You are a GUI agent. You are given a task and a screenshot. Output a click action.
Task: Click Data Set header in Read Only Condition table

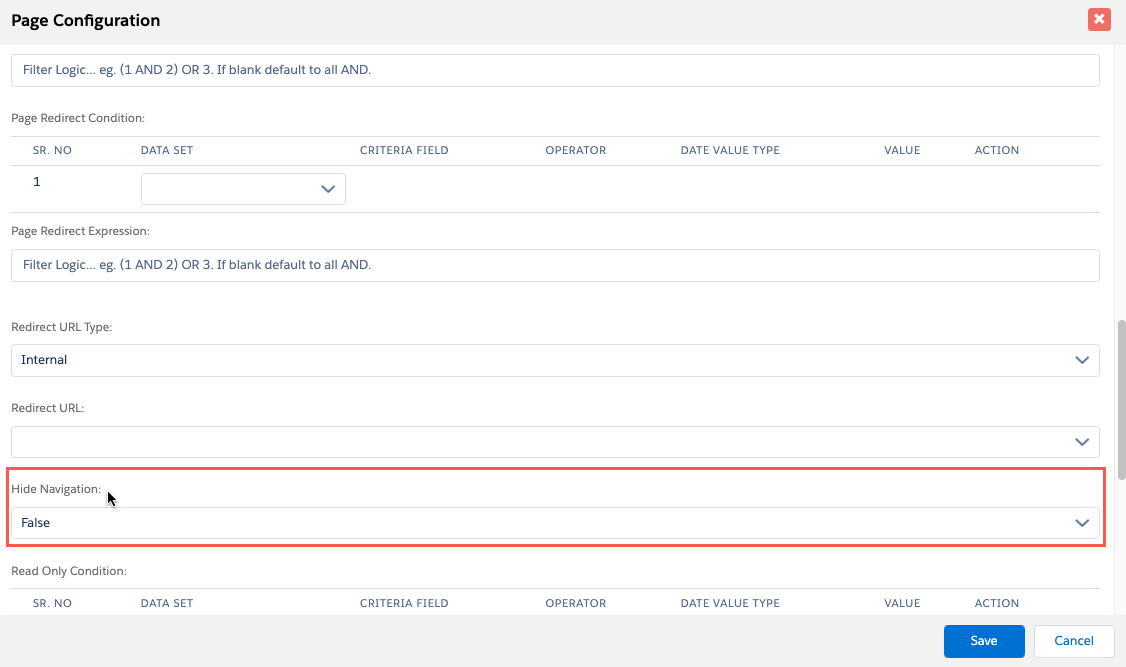167,603
